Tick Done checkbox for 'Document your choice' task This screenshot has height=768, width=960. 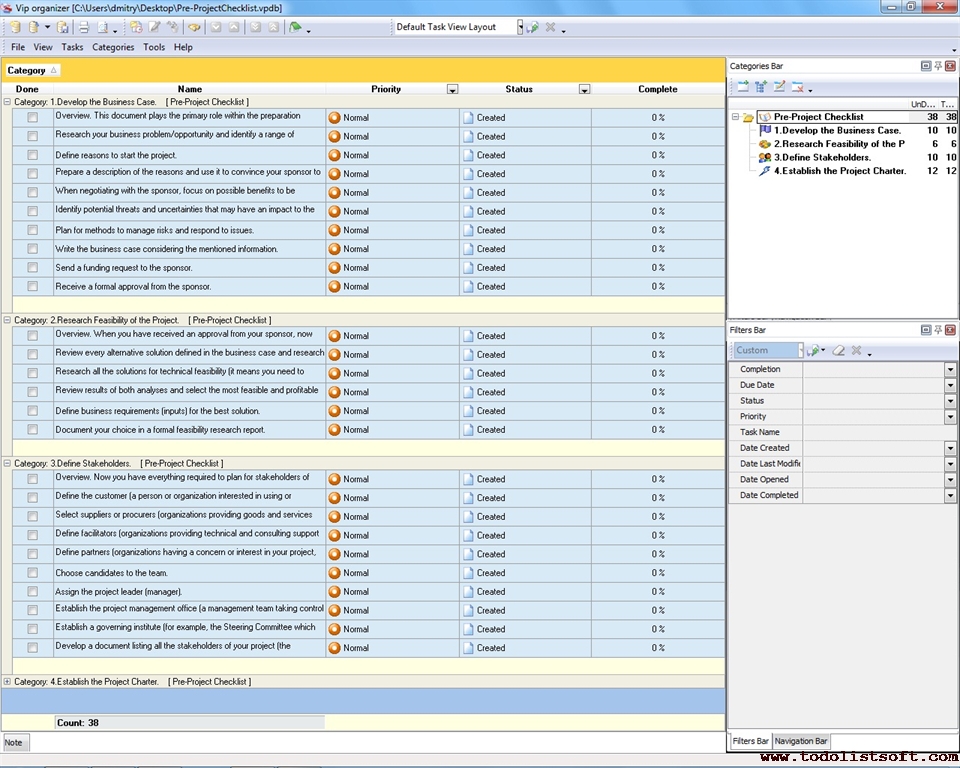pyautogui.click(x=32, y=430)
